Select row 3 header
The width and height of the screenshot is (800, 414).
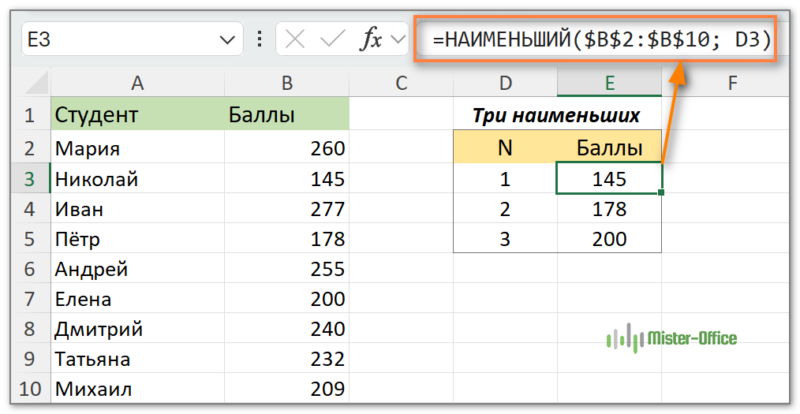click(x=25, y=180)
